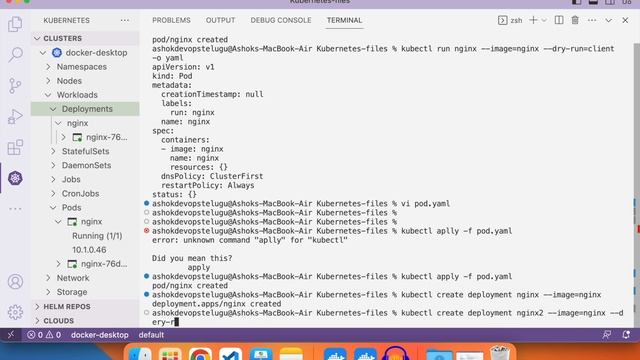Toggle primary side bar layout icon in title bar

coord(576,2)
